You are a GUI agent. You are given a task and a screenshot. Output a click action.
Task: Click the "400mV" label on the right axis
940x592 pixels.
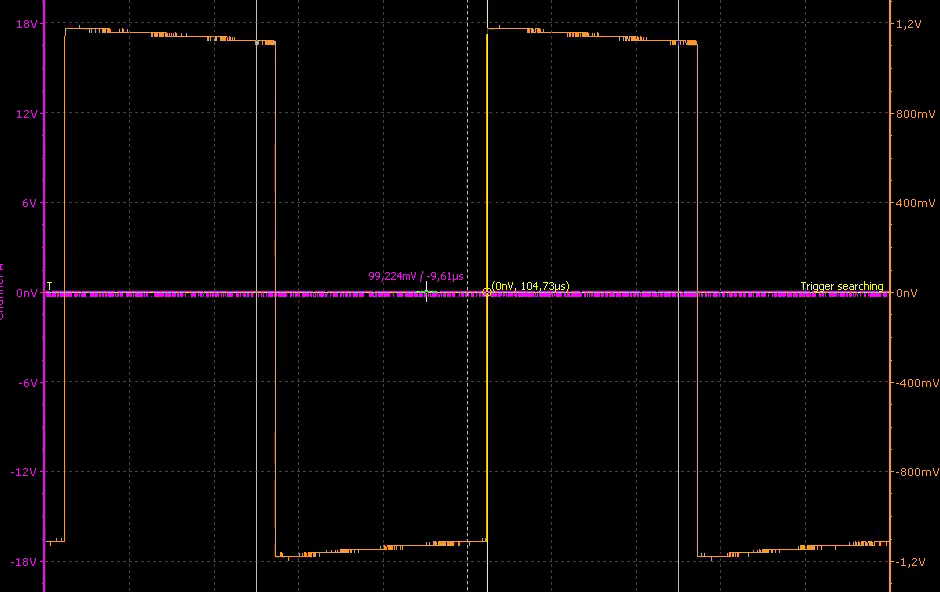click(x=916, y=201)
